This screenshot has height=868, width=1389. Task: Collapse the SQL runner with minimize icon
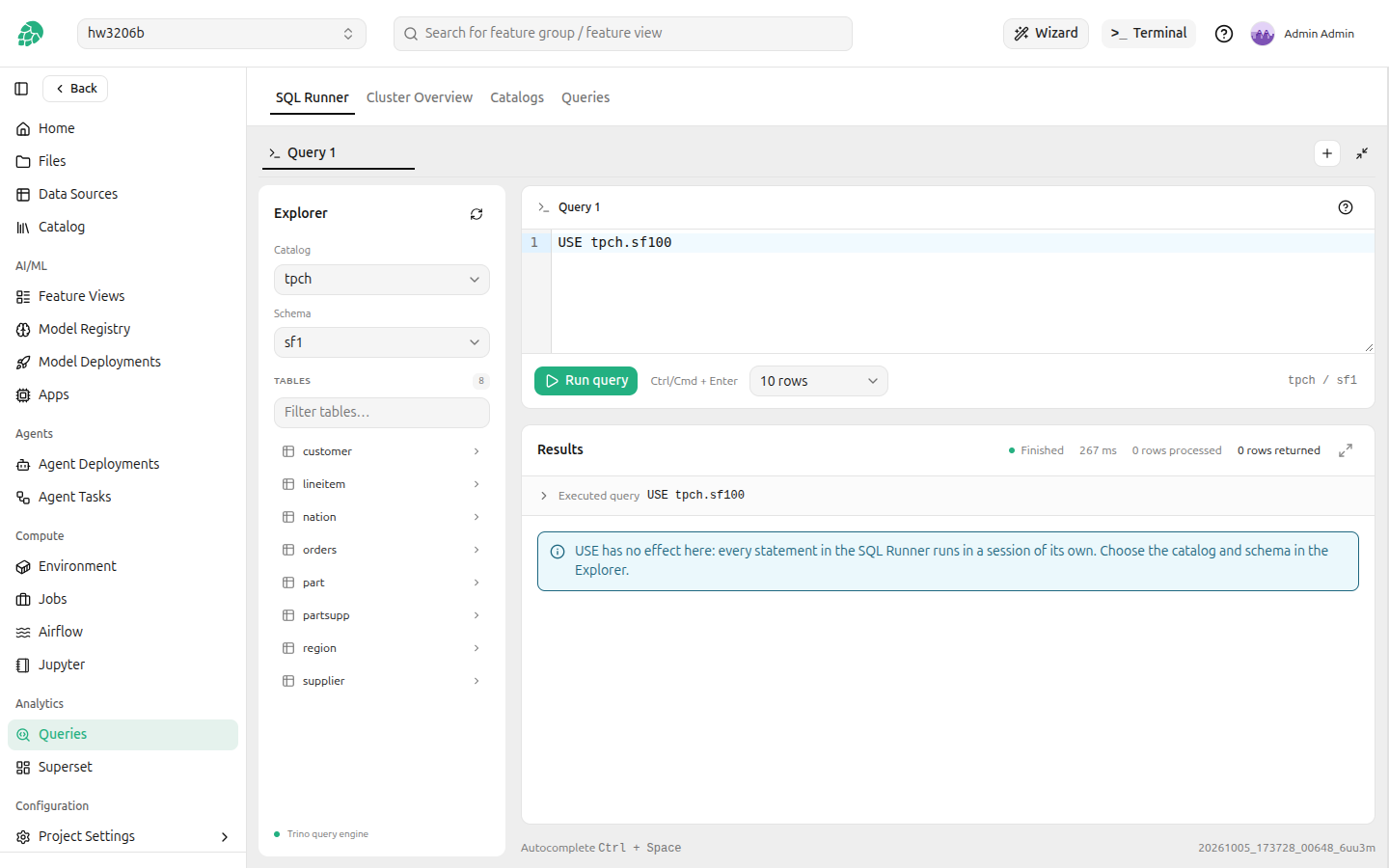click(1362, 153)
